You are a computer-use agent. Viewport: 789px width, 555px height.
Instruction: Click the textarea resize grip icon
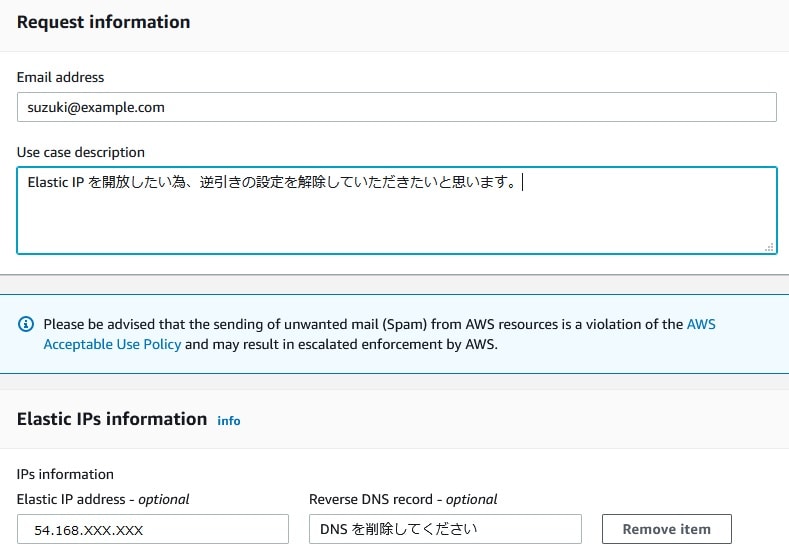[769, 247]
